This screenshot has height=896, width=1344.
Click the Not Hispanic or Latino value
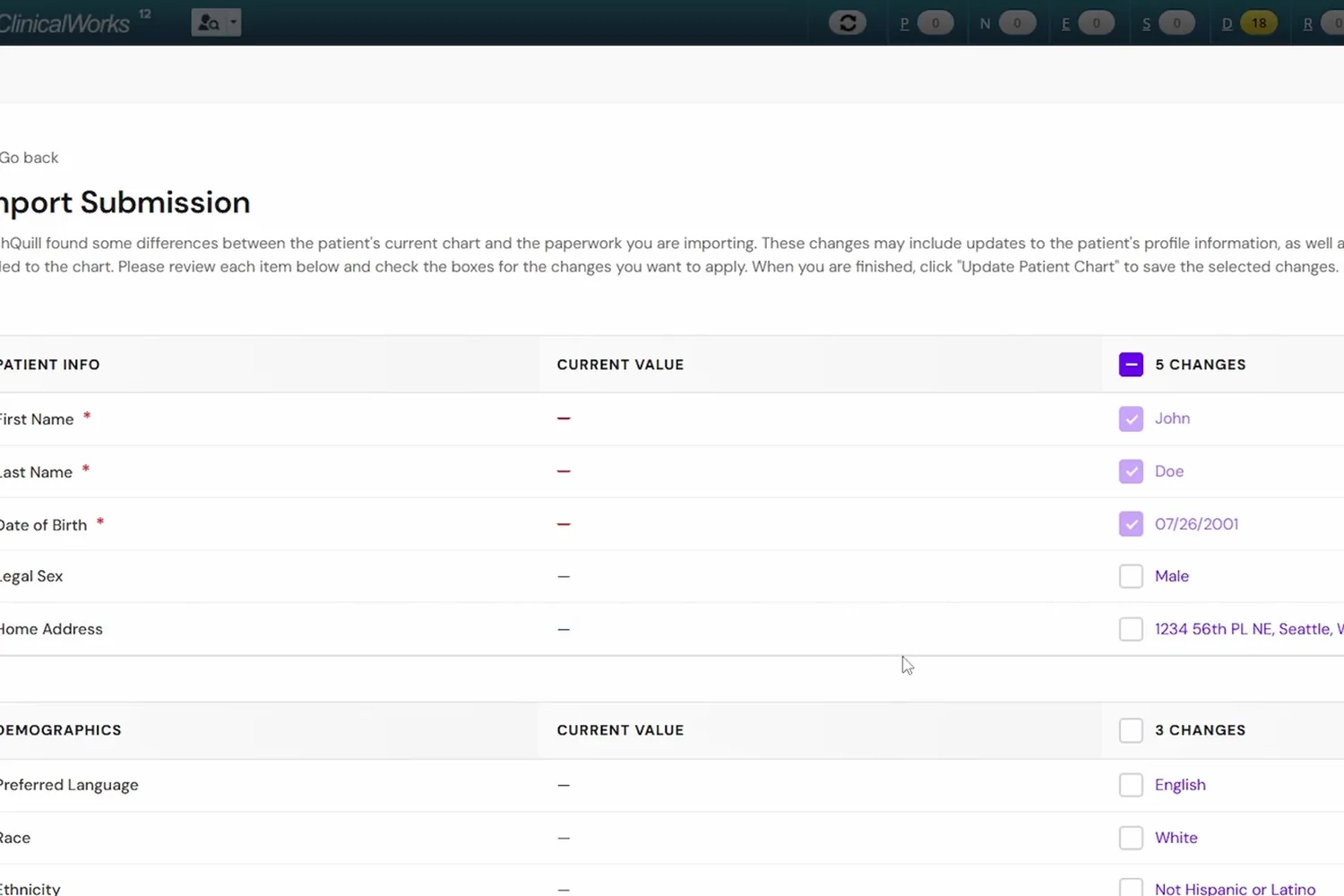tap(1235, 889)
